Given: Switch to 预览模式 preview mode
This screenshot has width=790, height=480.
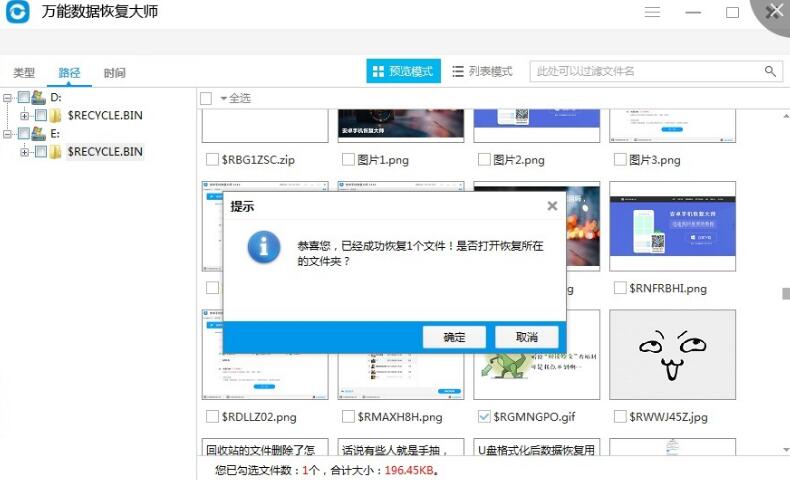Looking at the screenshot, I should pos(403,72).
